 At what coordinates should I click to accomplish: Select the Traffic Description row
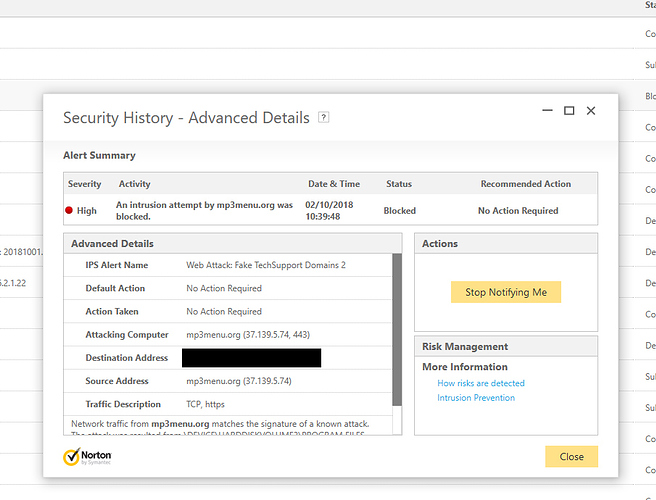[x=228, y=404]
